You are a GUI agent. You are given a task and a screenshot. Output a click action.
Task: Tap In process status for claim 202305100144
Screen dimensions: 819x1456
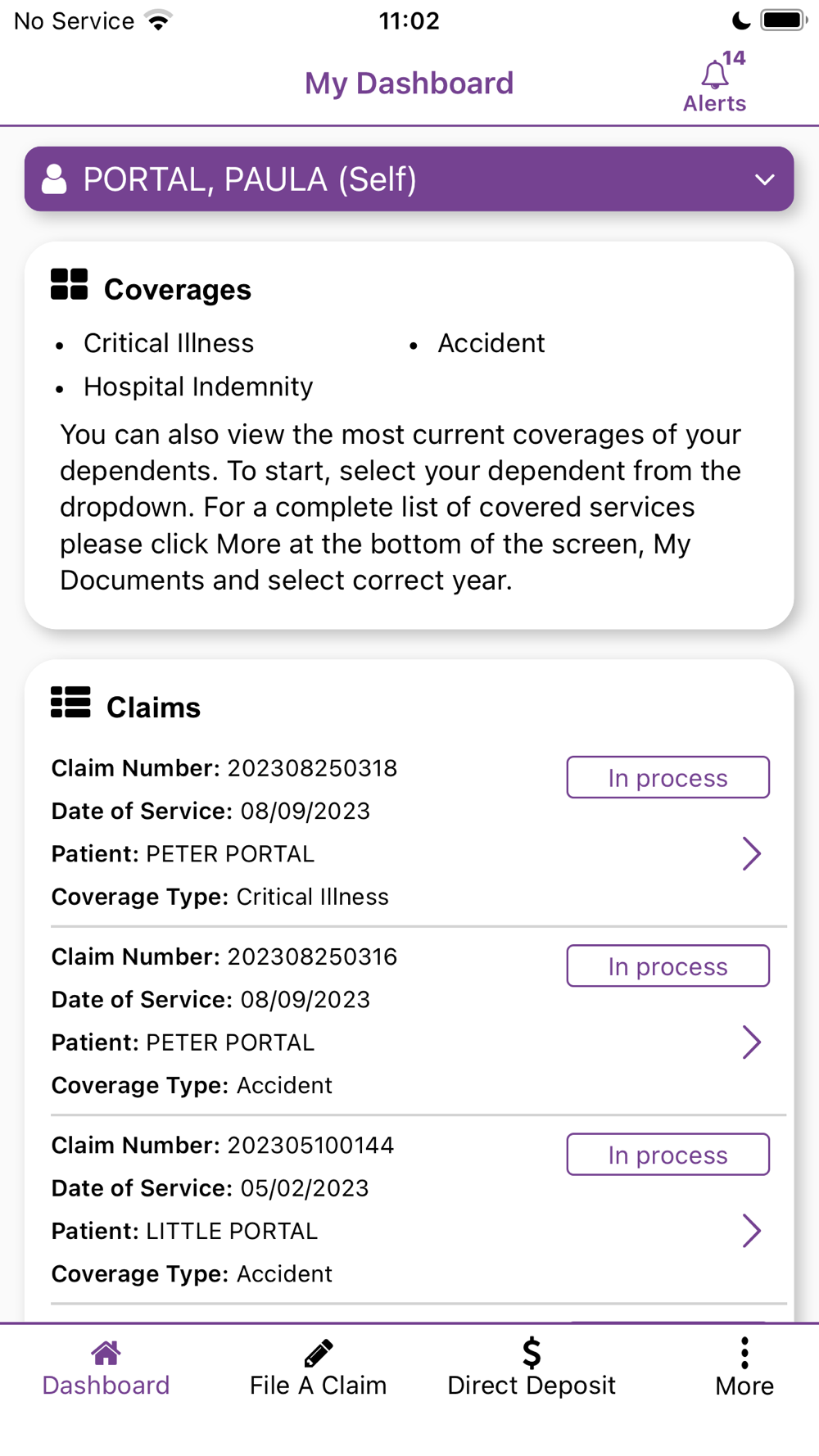(667, 1155)
